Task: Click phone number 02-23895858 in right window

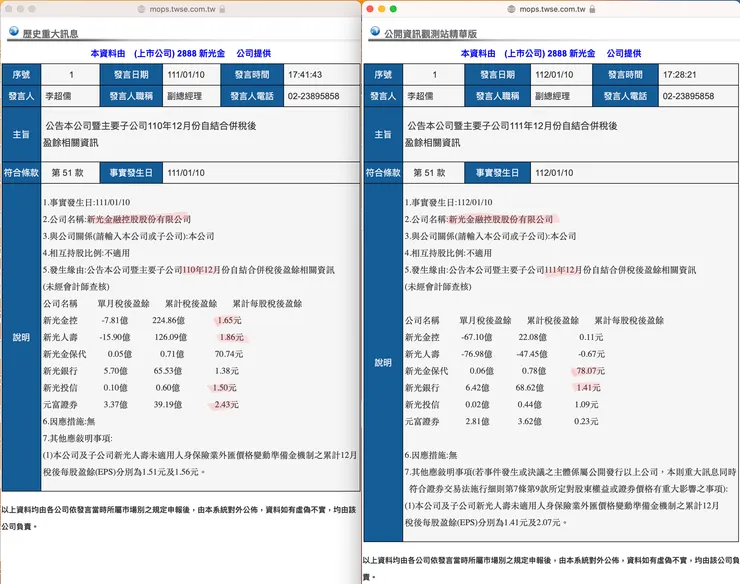Action: 688,96
